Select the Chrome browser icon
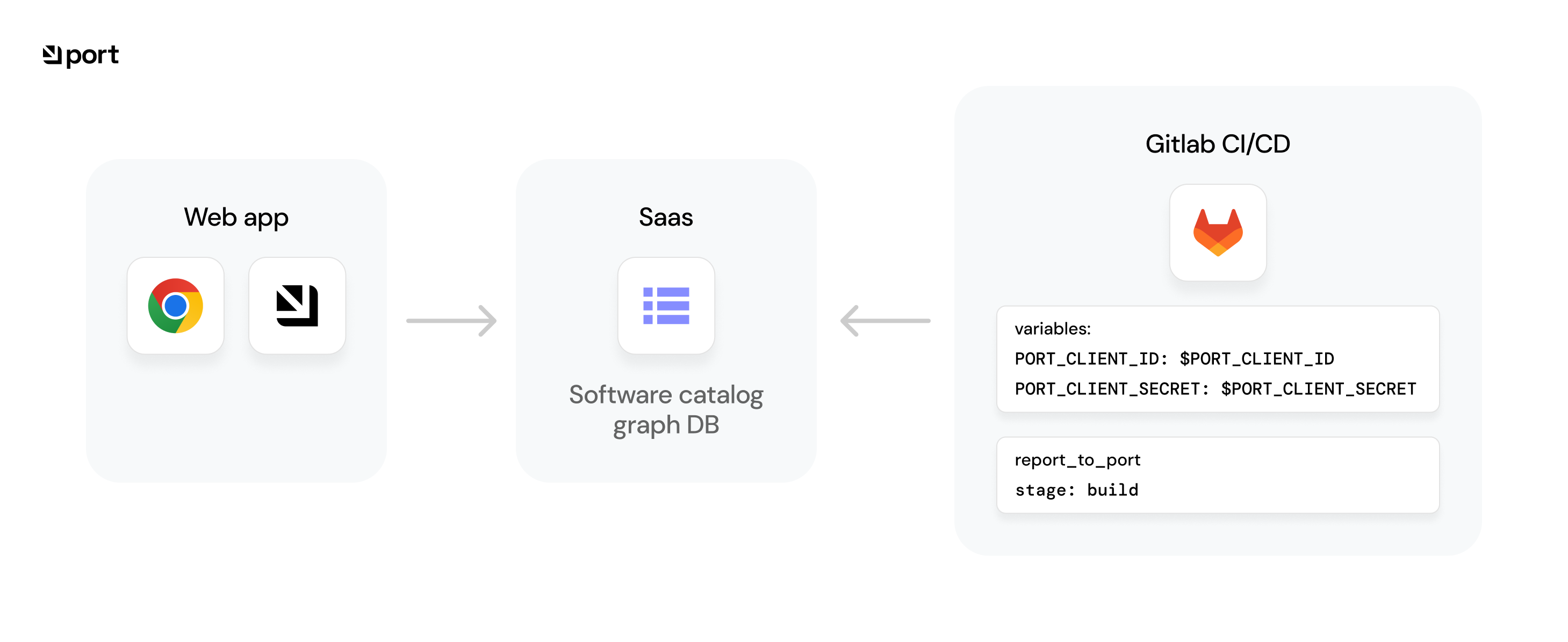Screen dimensions: 1568x642 point(175,306)
